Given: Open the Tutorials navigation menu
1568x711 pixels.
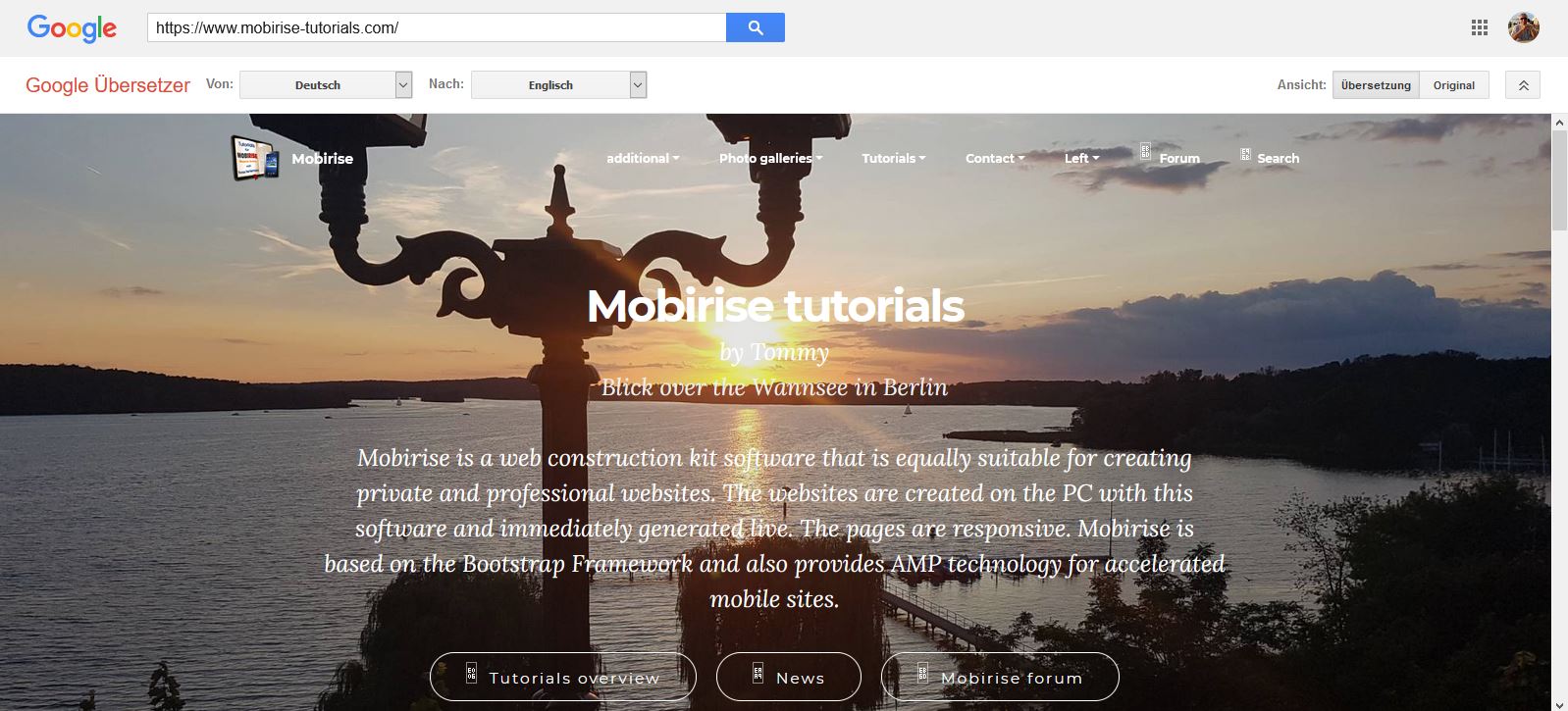Looking at the screenshot, I should click(x=893, y=158).
